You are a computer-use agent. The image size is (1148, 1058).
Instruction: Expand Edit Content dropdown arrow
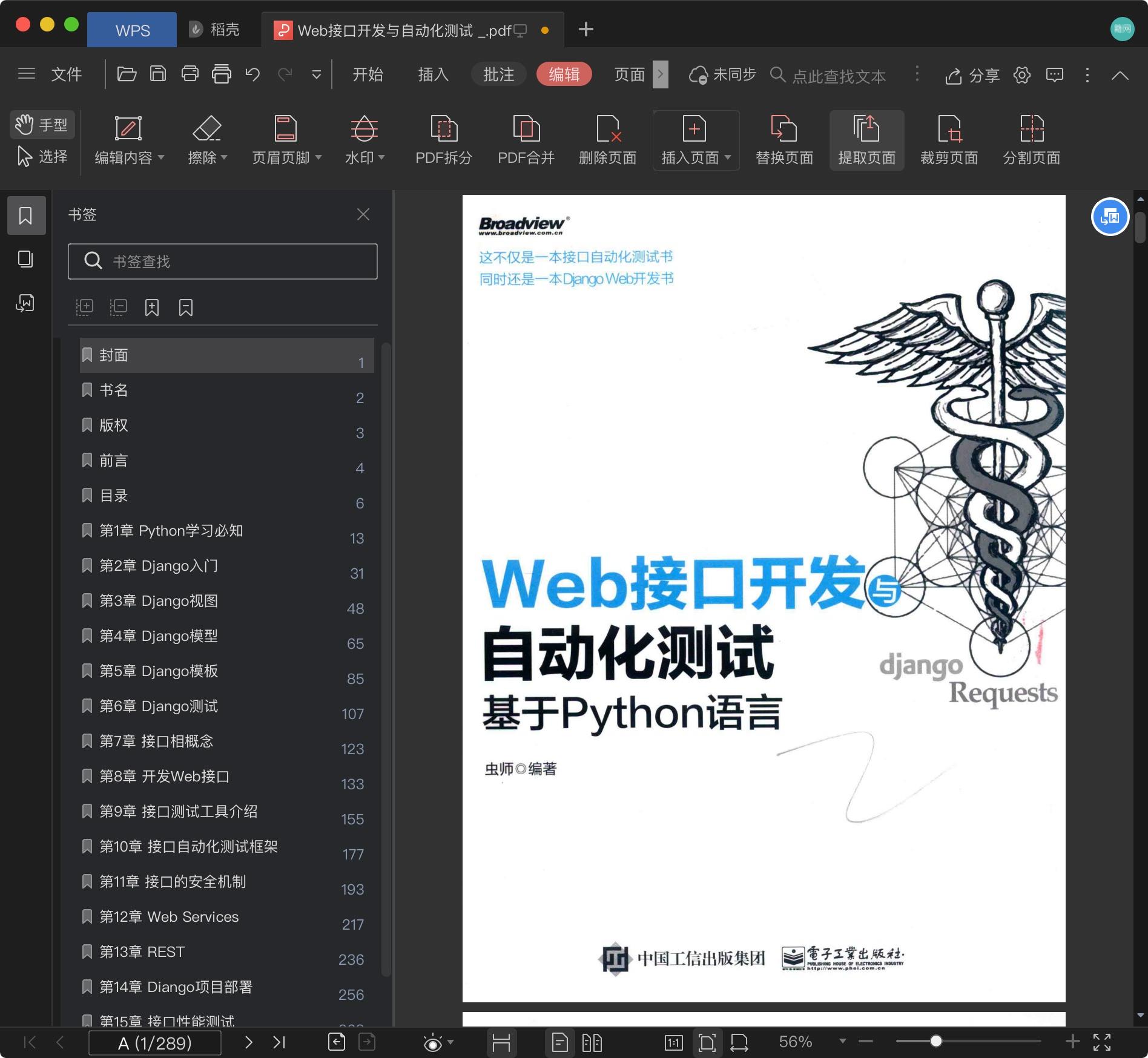tap(161, 157)
